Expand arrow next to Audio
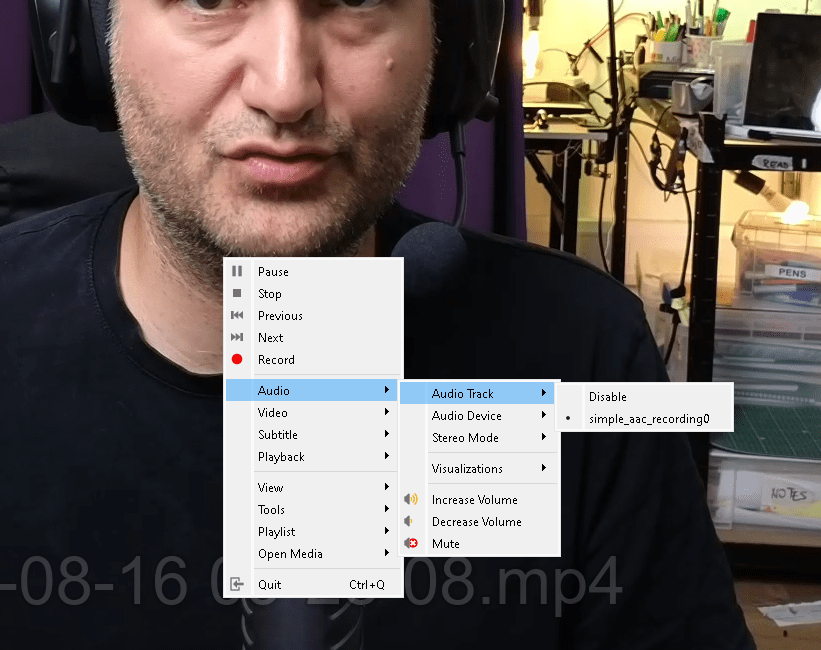 coord(386,390)
